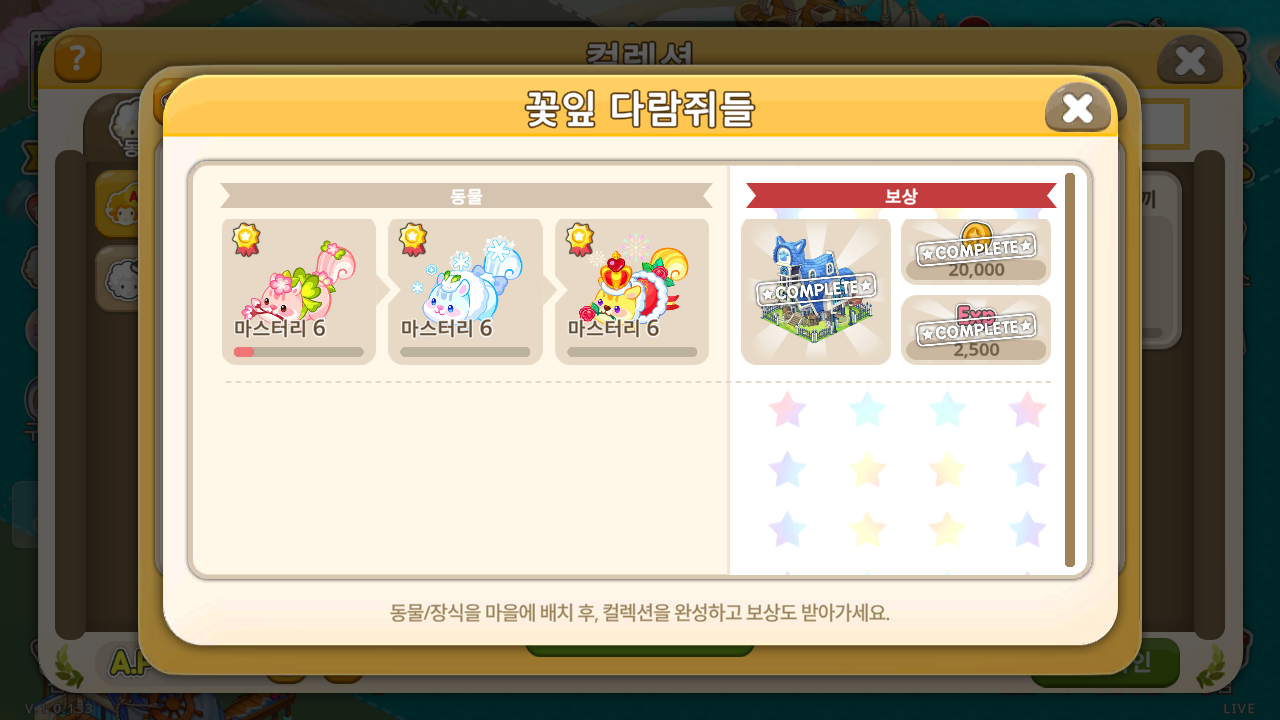Click the bottom instruction text about collection
The width and height of the screenshot is (1280, 720).
point(640,612)
